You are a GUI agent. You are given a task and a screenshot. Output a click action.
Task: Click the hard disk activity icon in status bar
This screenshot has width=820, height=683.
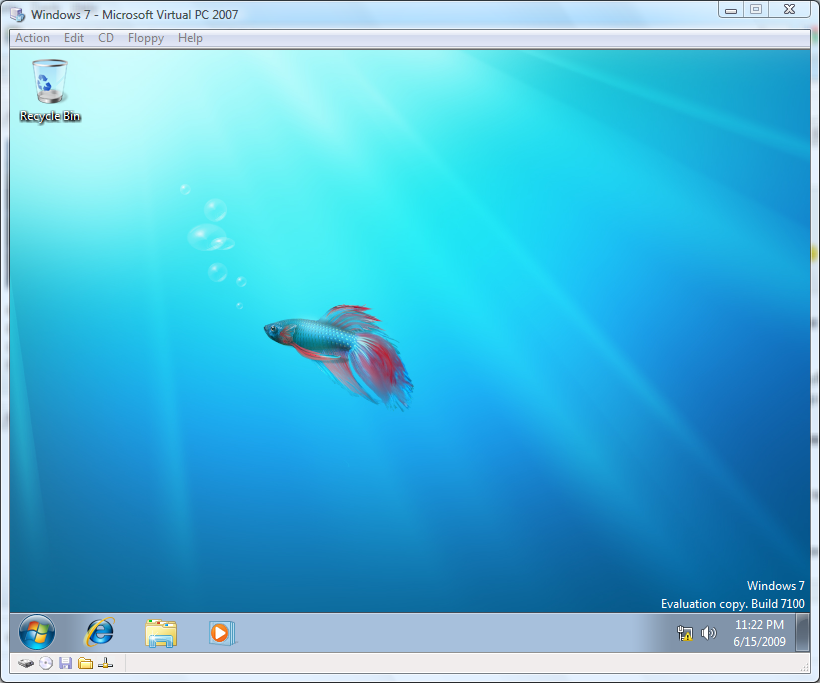point(25,663)
